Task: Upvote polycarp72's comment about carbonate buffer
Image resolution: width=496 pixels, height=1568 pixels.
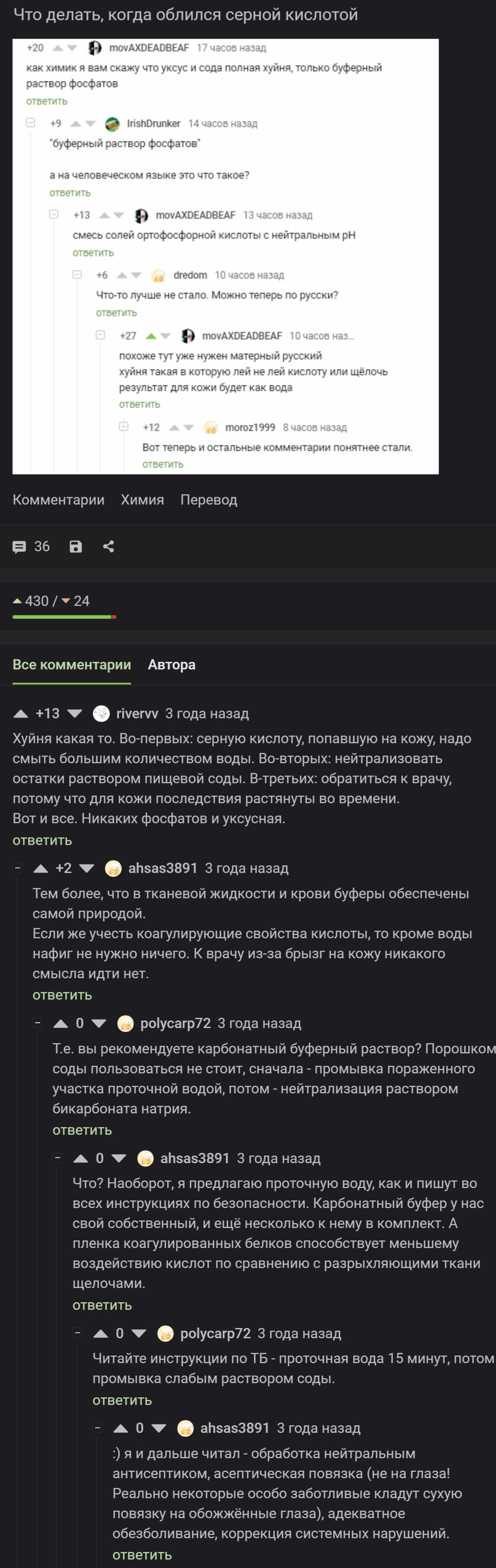Action: coord(61,1024)
